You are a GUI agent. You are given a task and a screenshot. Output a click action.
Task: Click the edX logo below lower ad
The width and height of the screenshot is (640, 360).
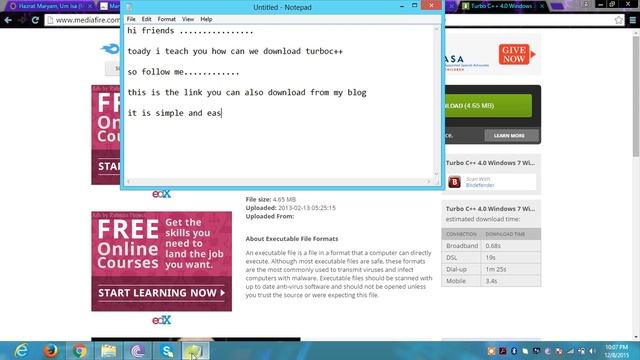point(161,320)
